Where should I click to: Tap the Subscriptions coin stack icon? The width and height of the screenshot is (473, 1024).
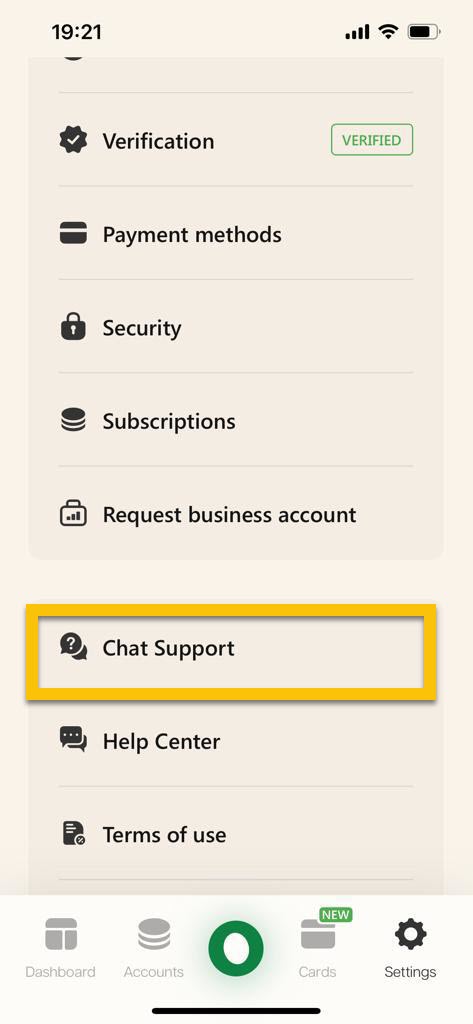(73, 420)
